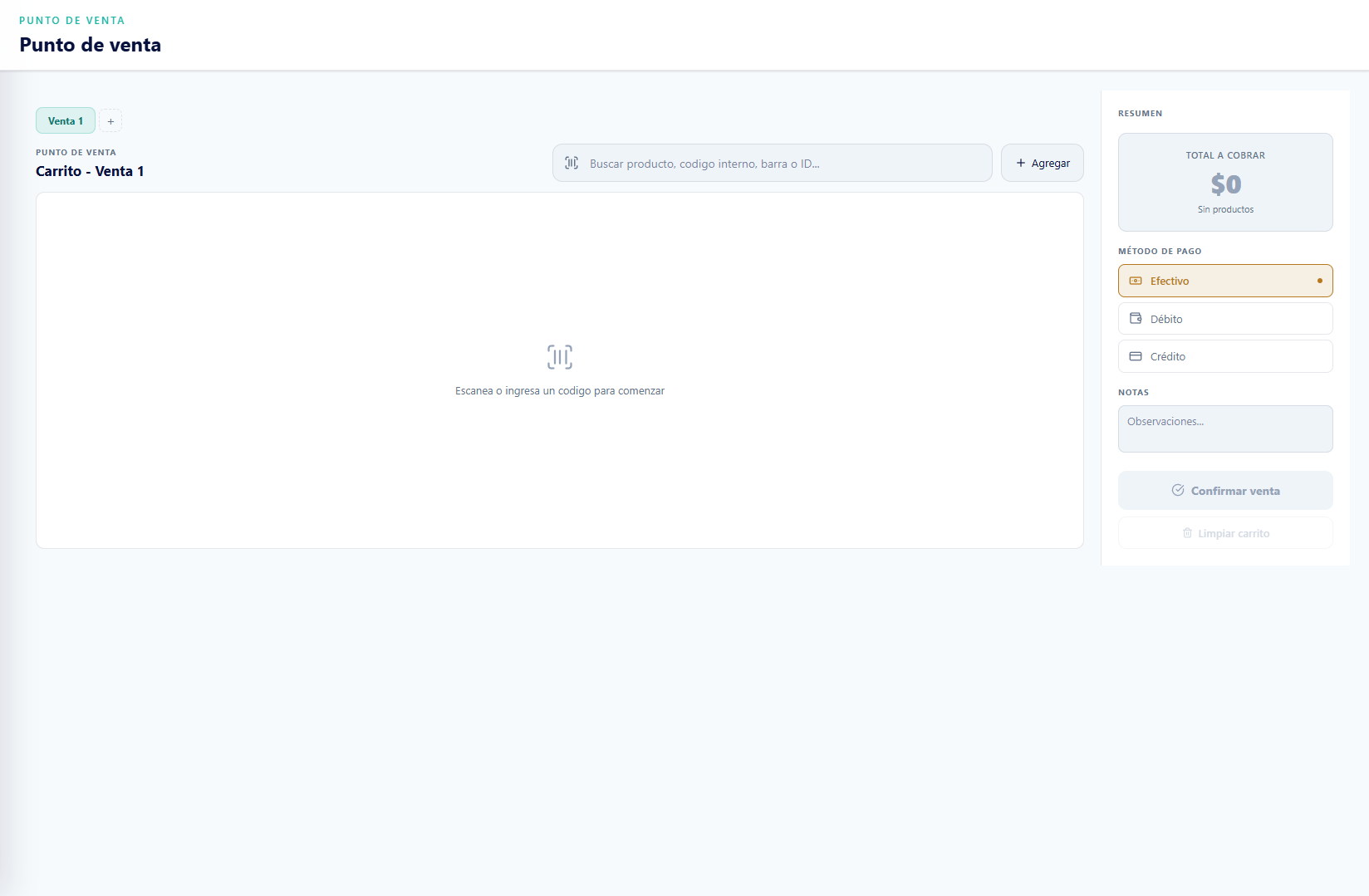Select Efectivo payment method
The height and width of the screenshot is (896, 1369).
pos(1225,282)
